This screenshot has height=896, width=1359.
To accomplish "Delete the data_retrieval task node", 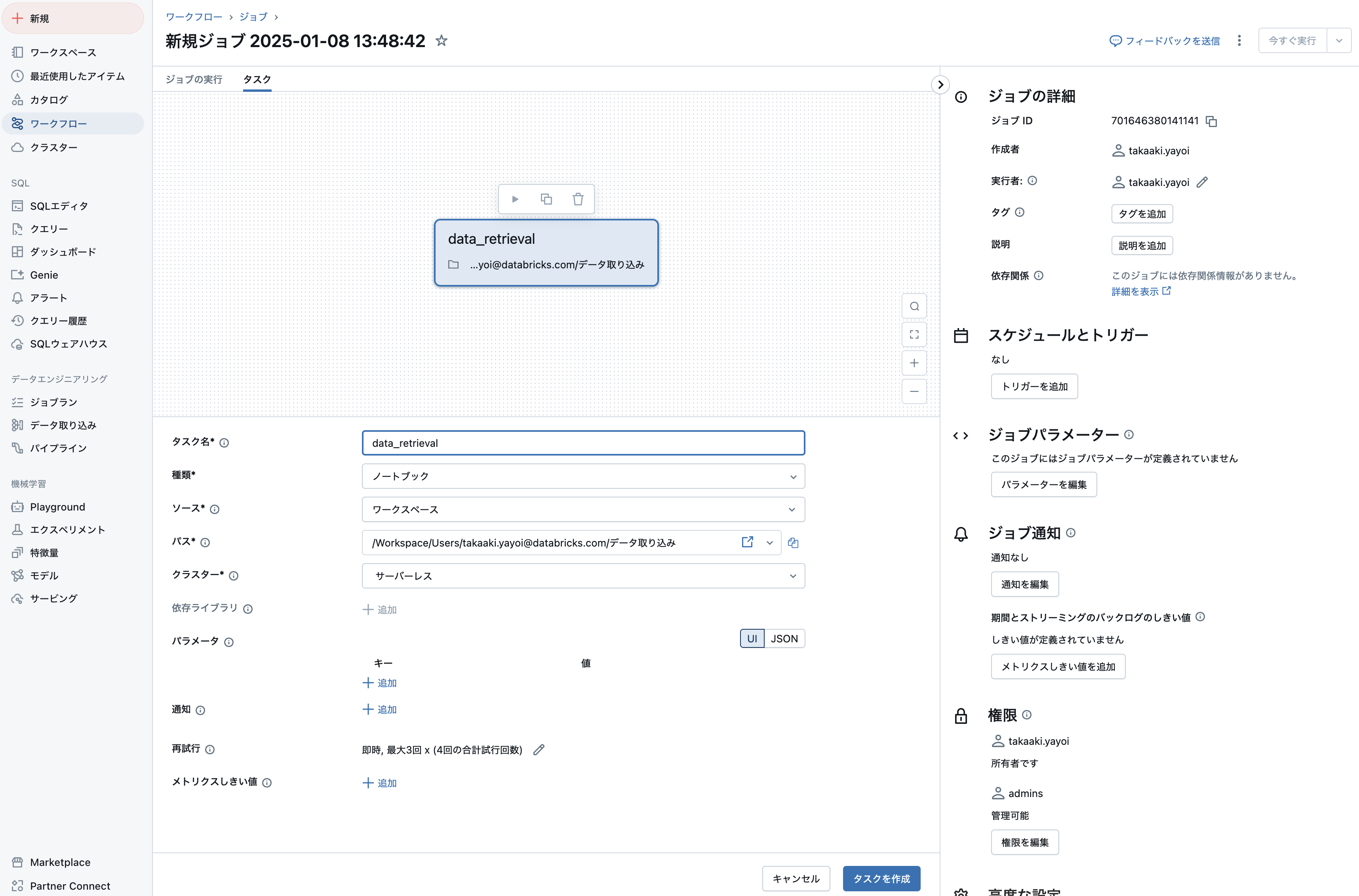I will 578,199.
